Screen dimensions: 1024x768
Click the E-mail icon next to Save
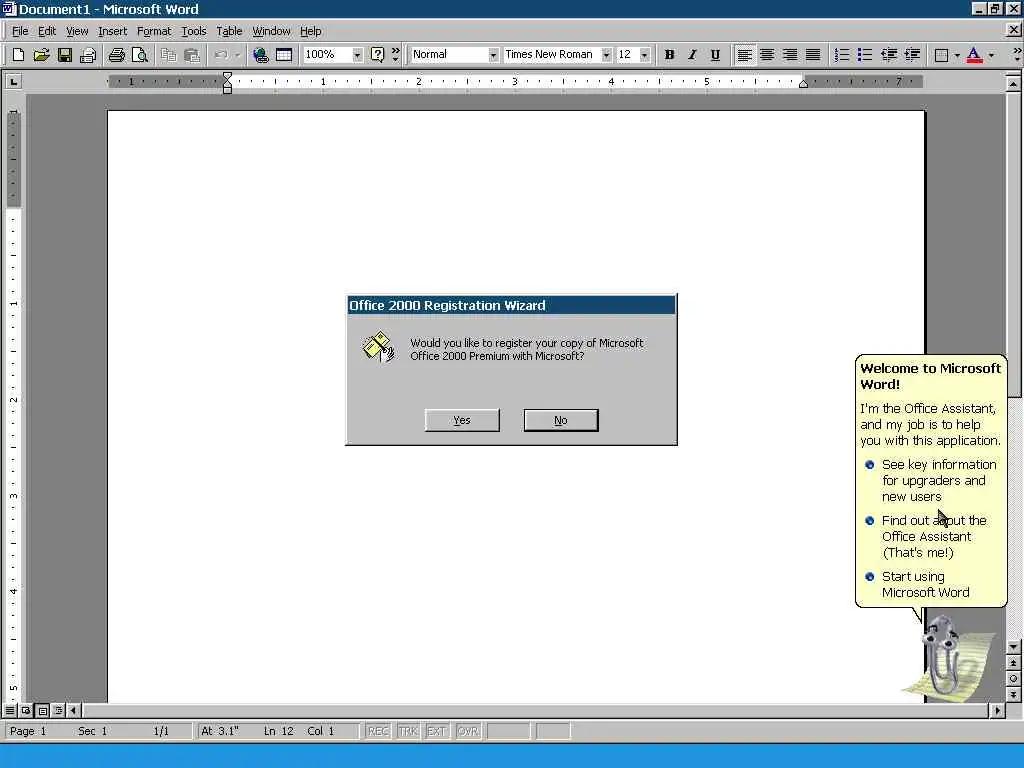pyautogui.click(x=88, y=55)
